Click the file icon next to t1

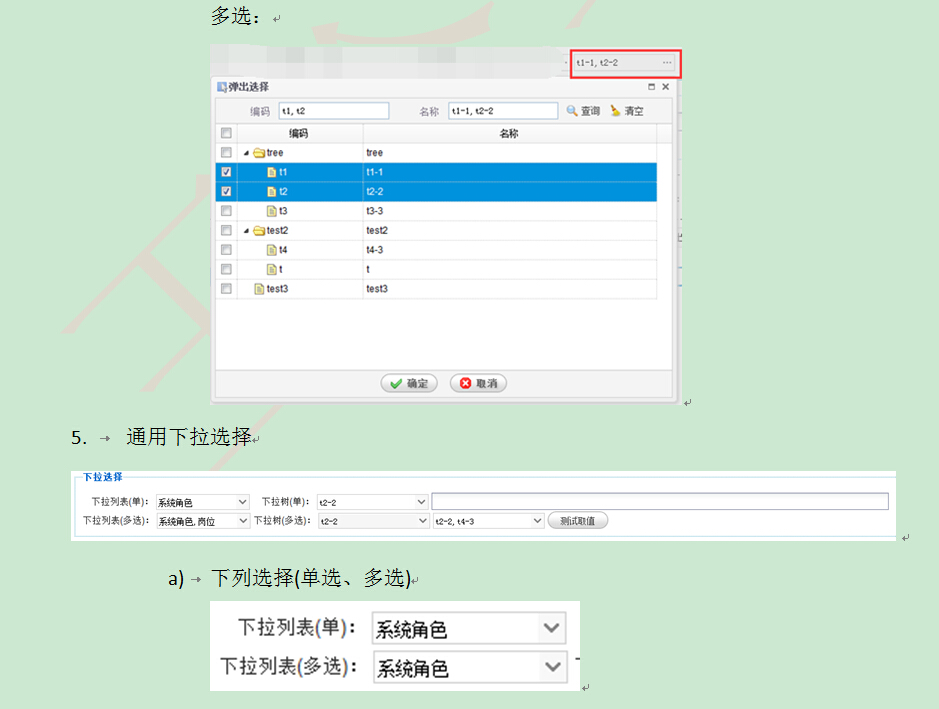coord(272,172)
